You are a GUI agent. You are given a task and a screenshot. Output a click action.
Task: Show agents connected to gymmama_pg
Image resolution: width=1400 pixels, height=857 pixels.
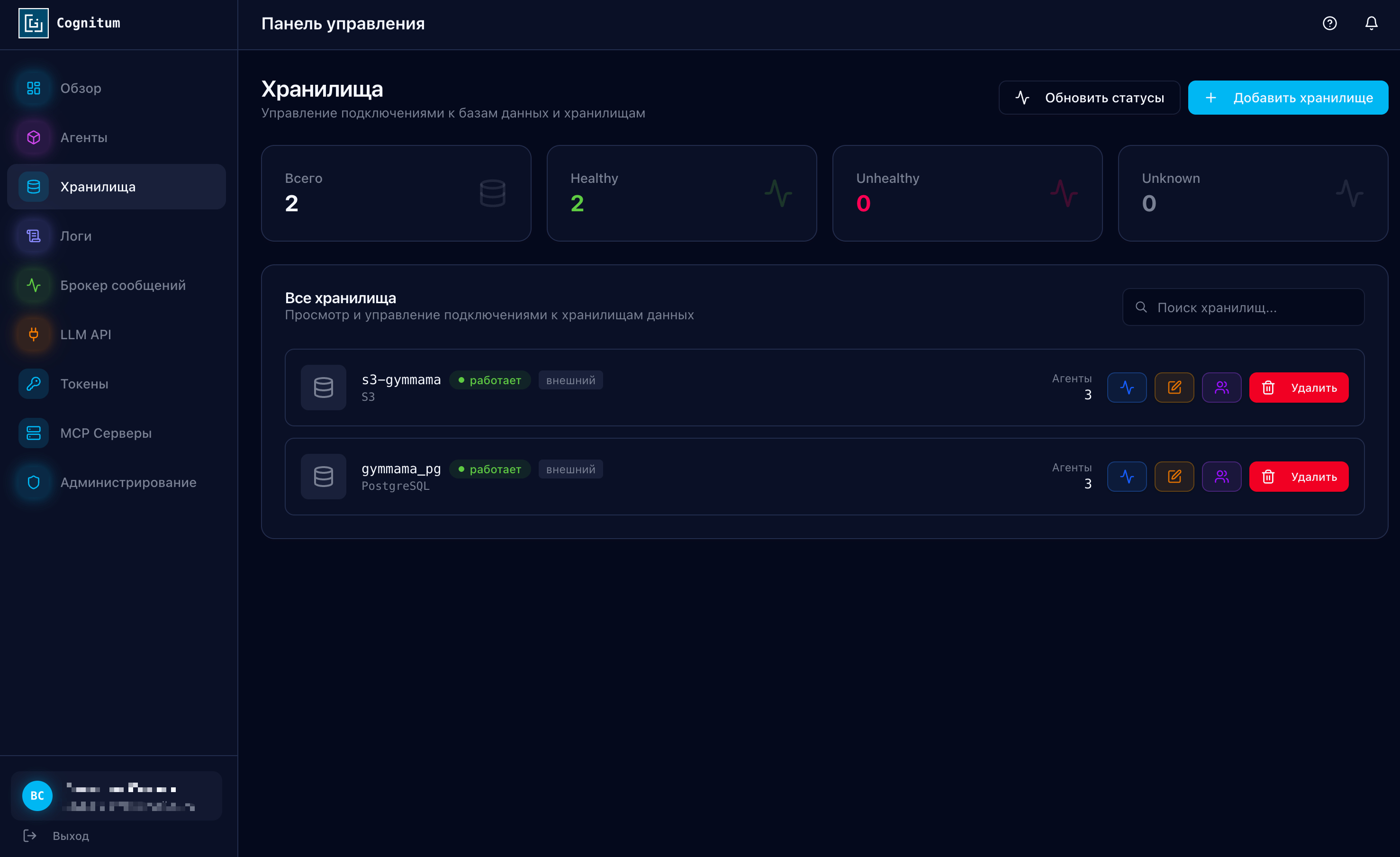(x=1221, y=476)
